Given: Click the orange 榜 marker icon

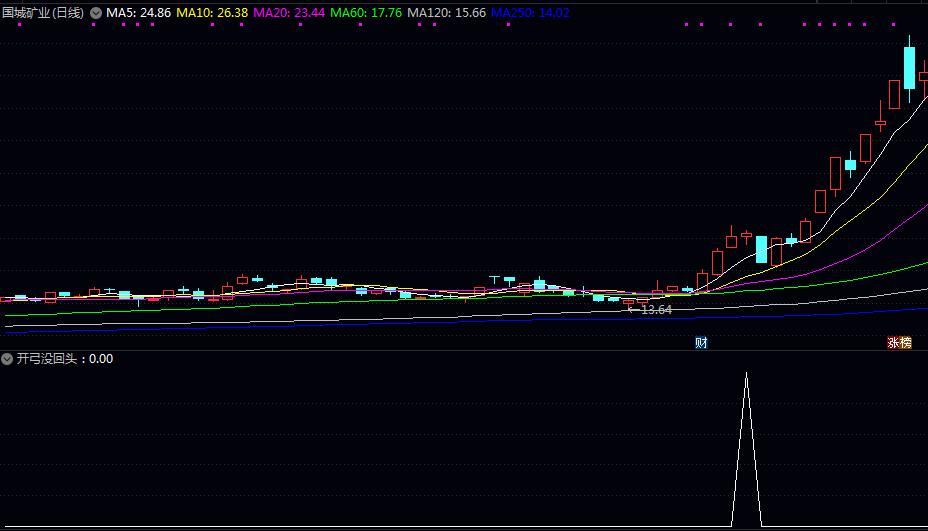Looking at the screenshot, I should pyautogui.click(x=905, y=343).
